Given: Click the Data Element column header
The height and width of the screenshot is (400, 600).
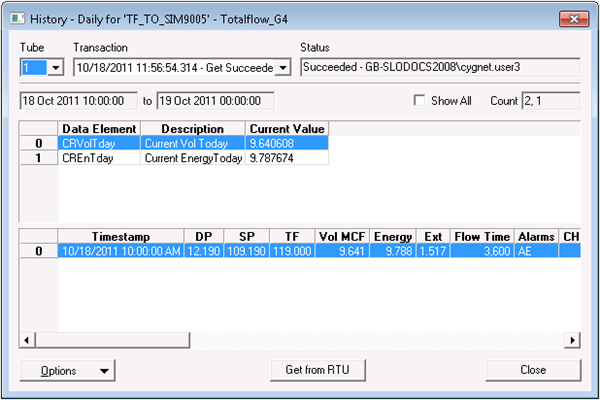Looking at the screenshot, I should click(99, 129).
